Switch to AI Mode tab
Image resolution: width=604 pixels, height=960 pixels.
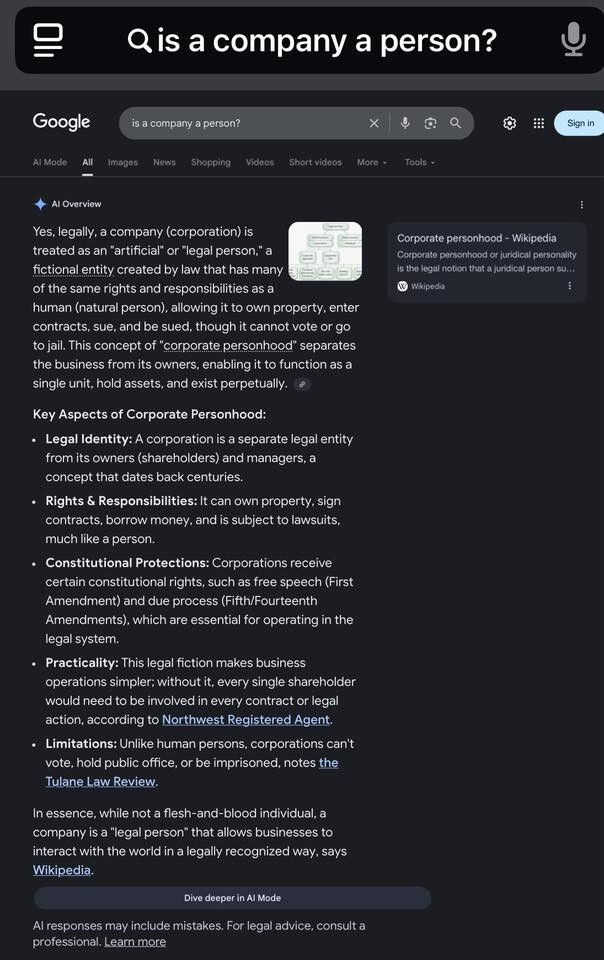50,162
